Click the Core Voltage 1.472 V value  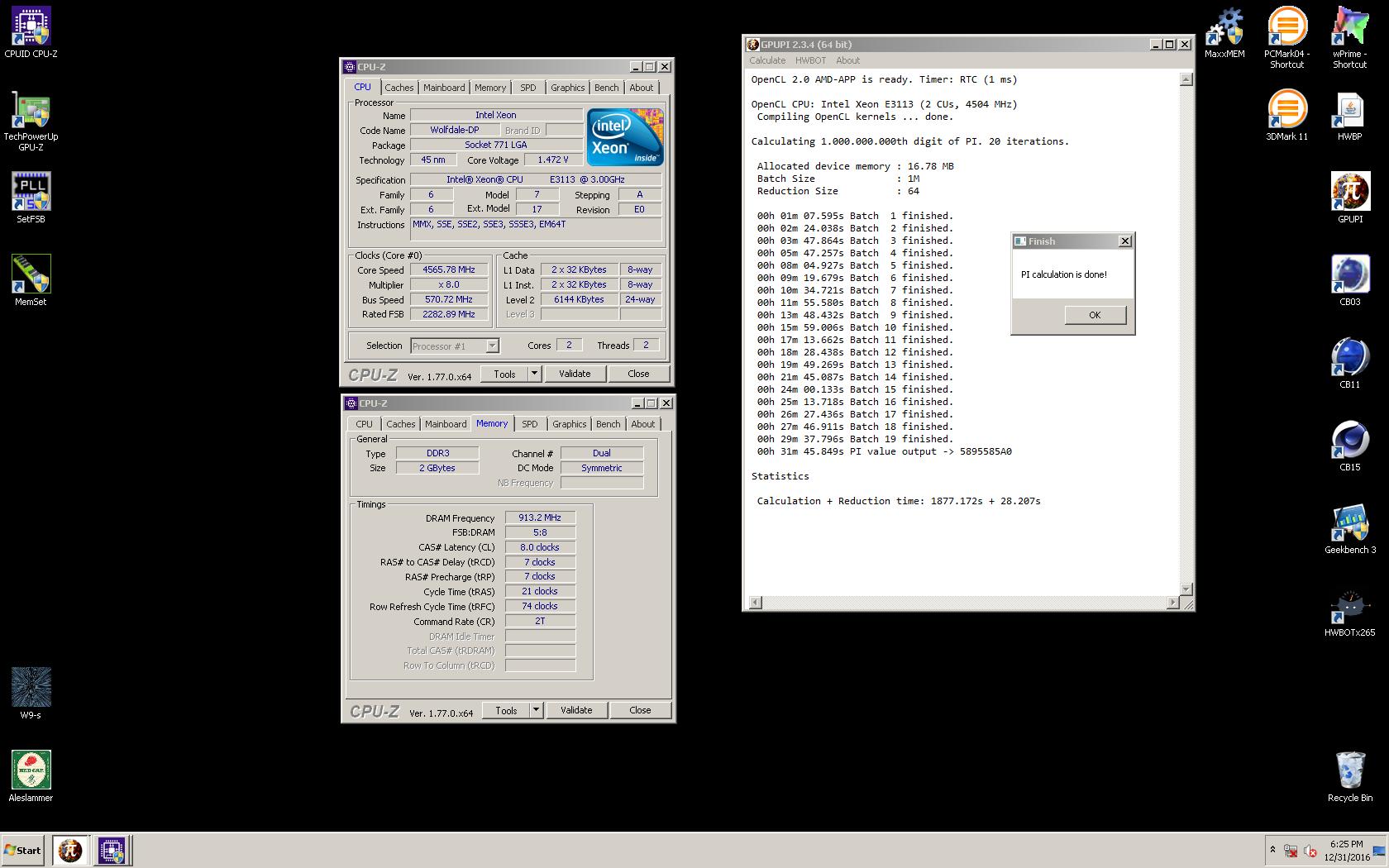[x=553, y=160]
